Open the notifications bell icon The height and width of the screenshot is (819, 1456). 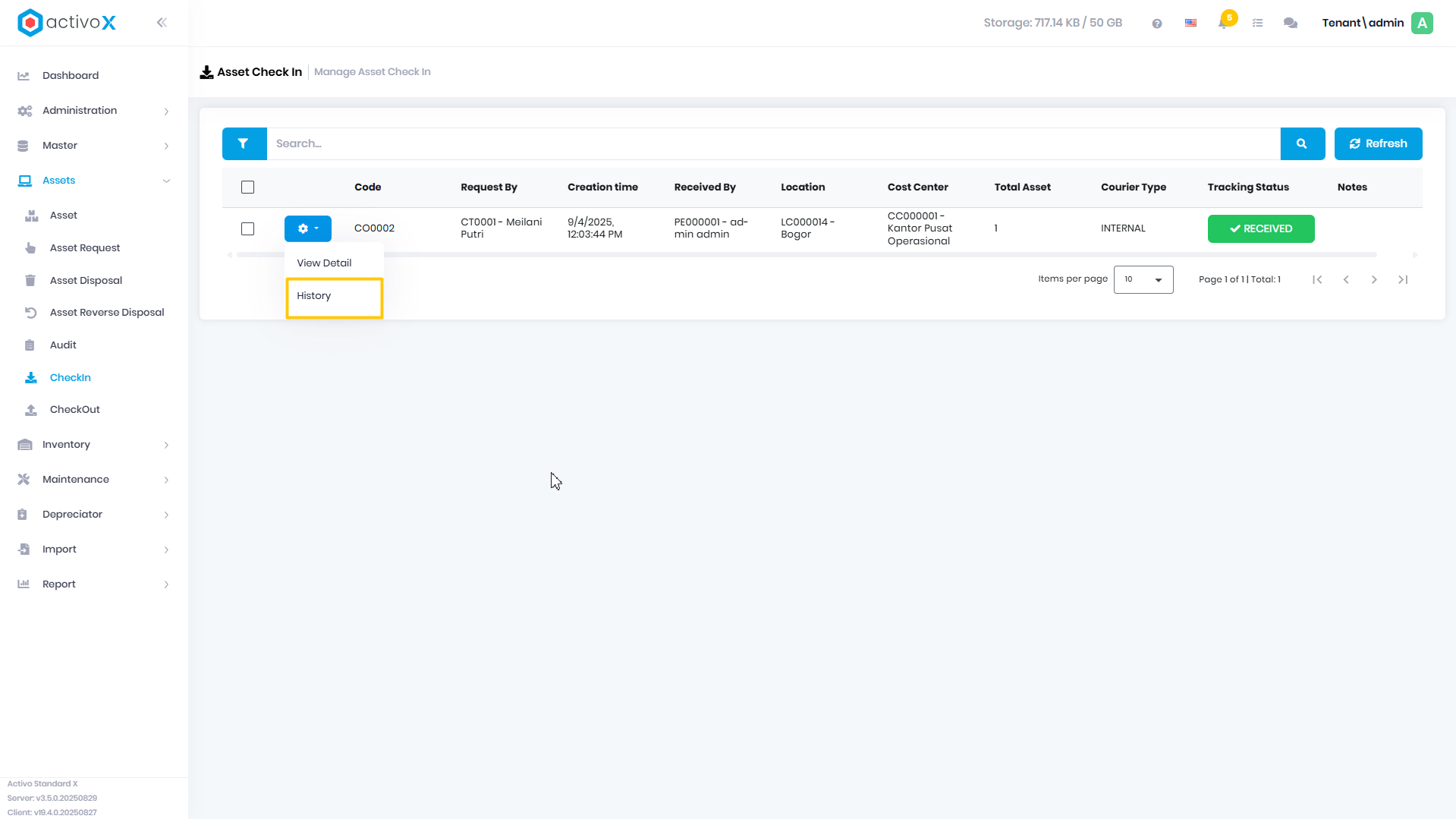tap(1223, 23)
